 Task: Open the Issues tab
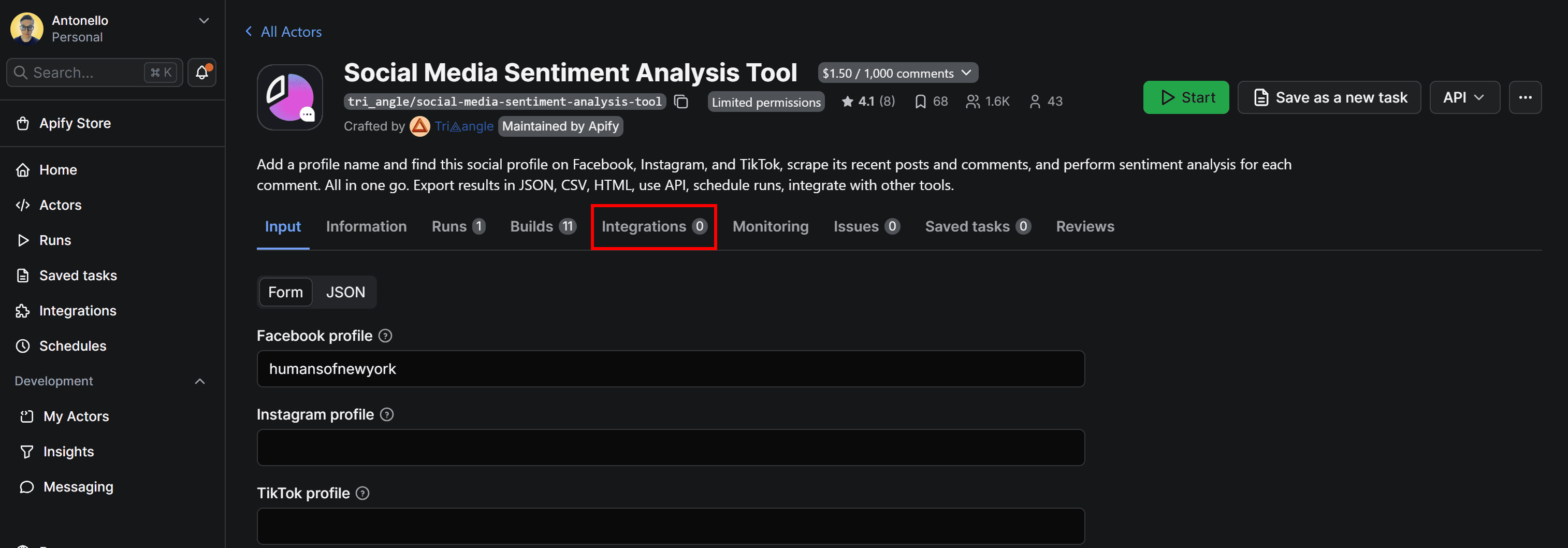tap(866, 226)
